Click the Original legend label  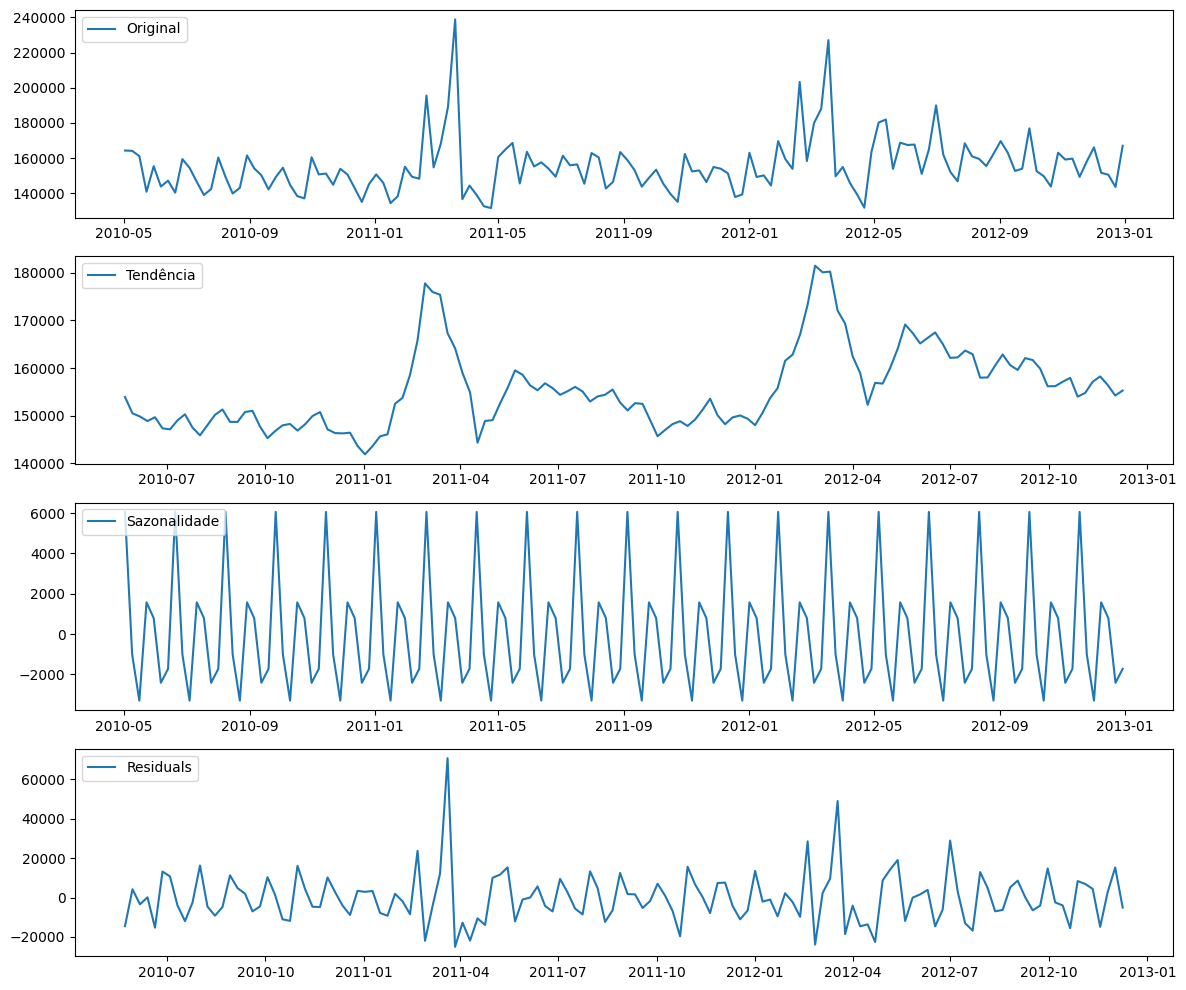(152, 29)
